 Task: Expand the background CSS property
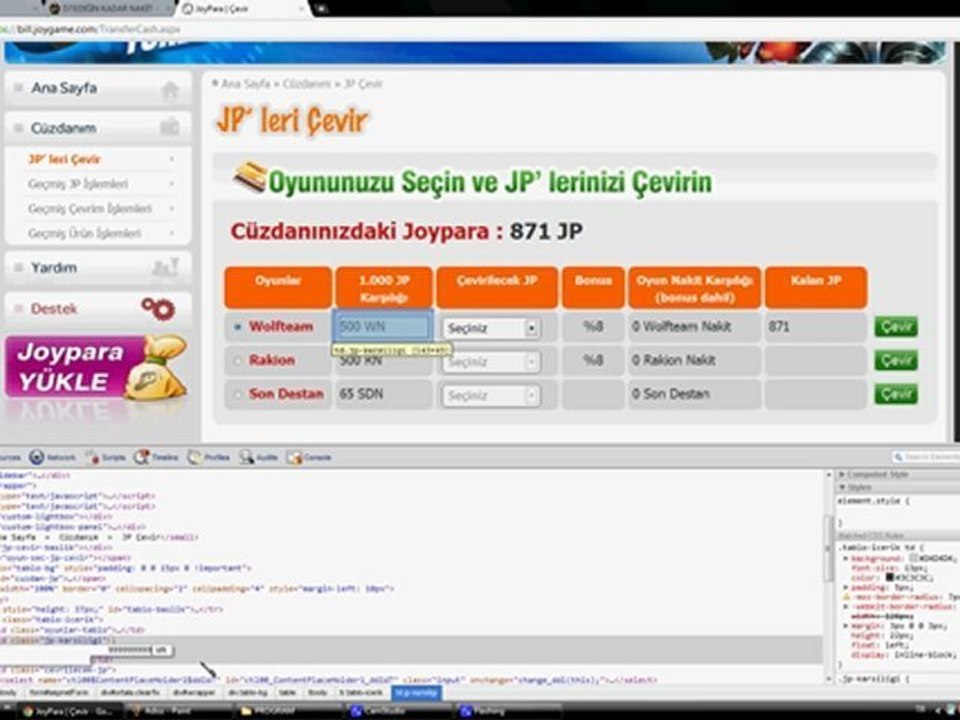click(x=846, y=558)
